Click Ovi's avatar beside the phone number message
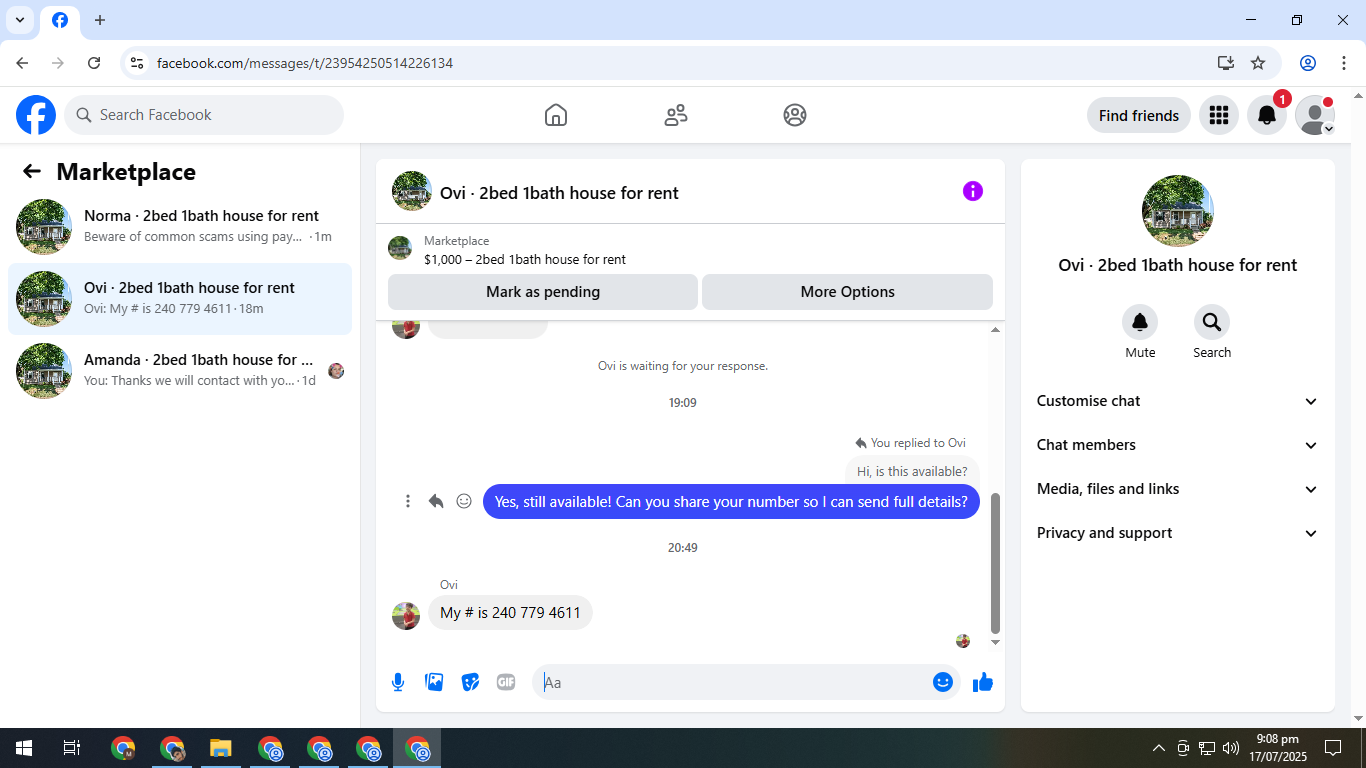1366x768 pixels. pyautogui.click(x=406, y=616)
